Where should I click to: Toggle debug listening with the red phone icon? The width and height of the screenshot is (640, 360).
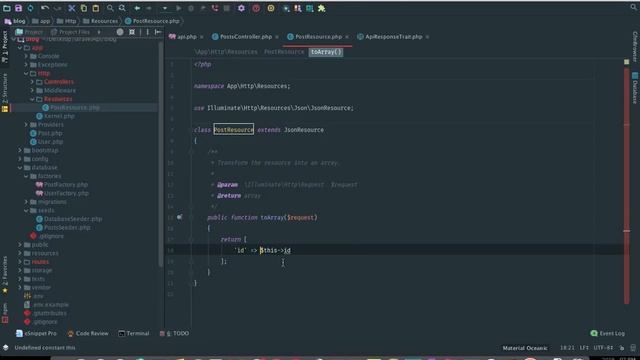215,8
